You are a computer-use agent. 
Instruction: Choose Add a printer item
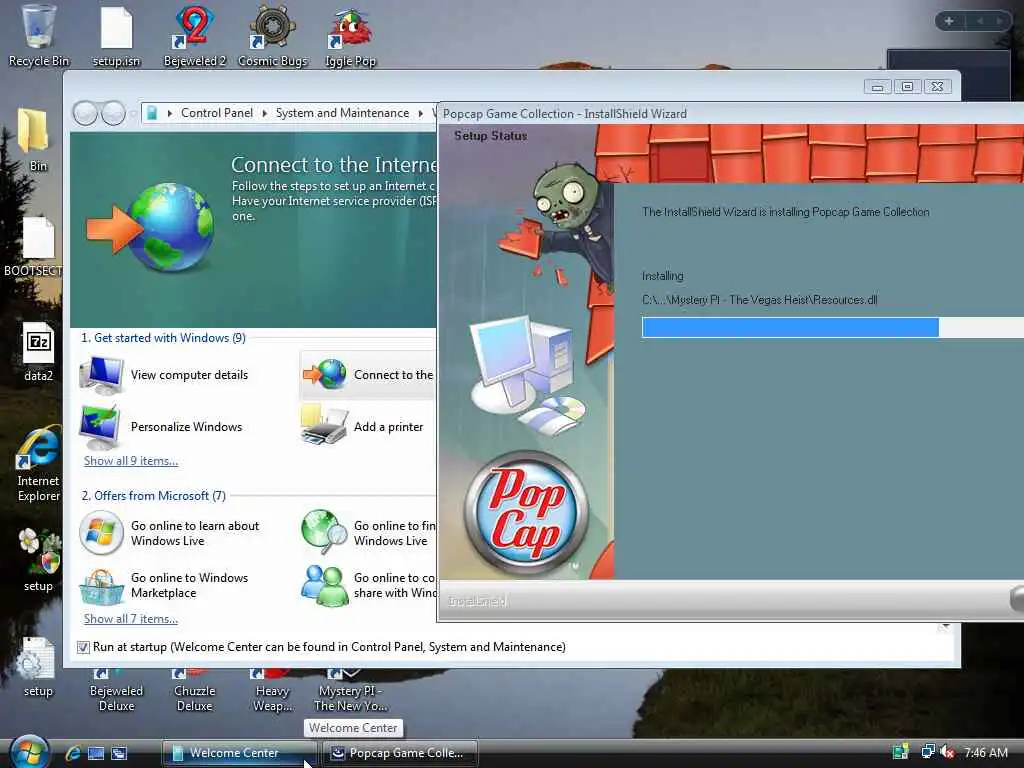[362, 426]
